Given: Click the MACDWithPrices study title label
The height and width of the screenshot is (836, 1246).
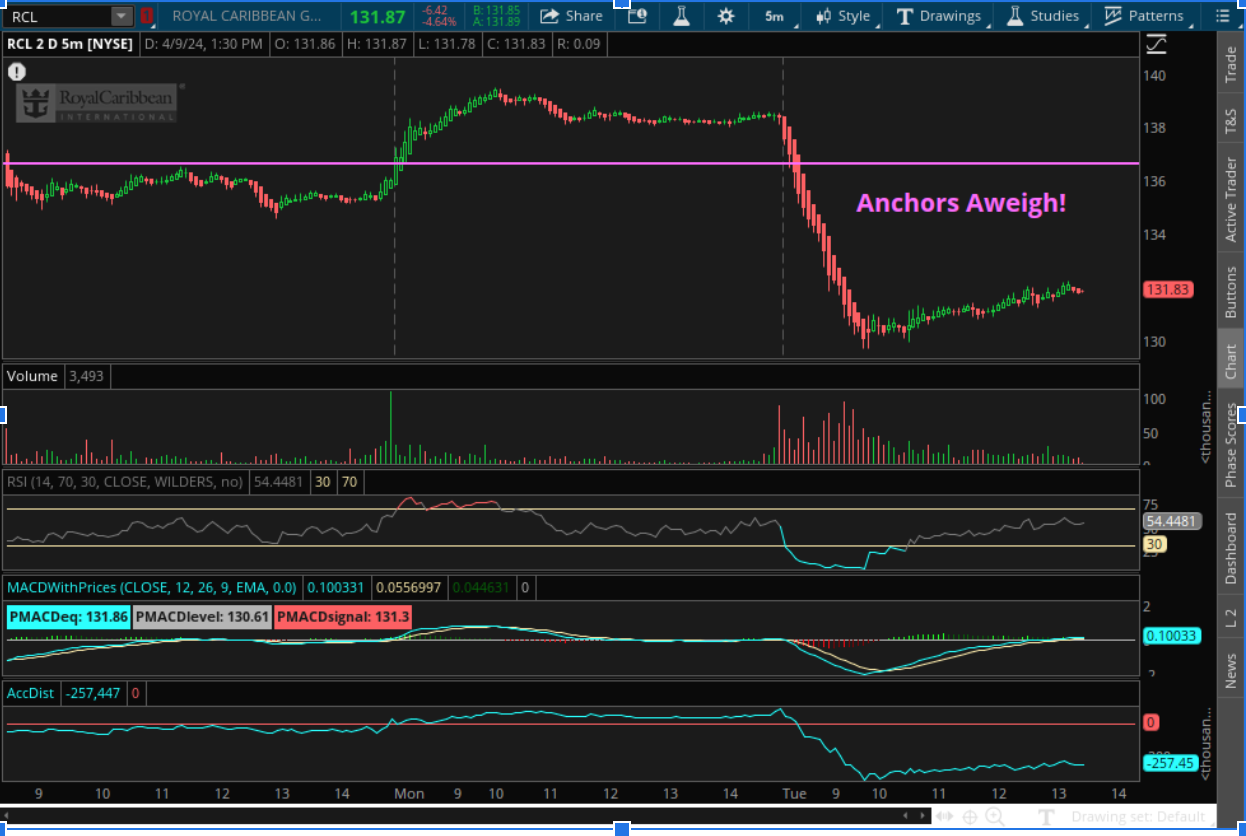Looking at the screenshot, I should [x=152, y=587].
